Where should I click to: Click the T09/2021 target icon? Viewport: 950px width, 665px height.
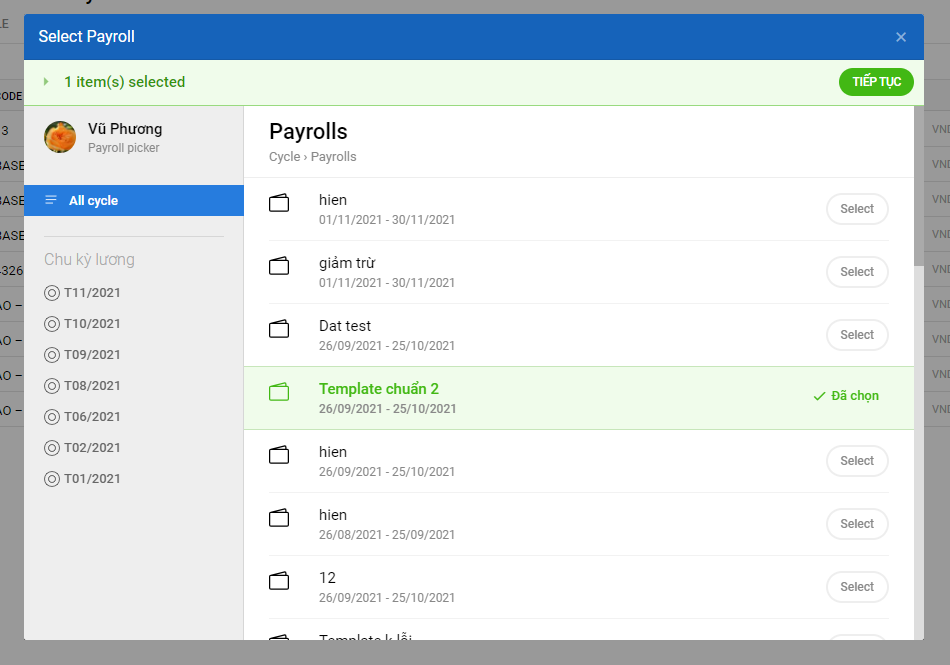(x=52, y=355)
